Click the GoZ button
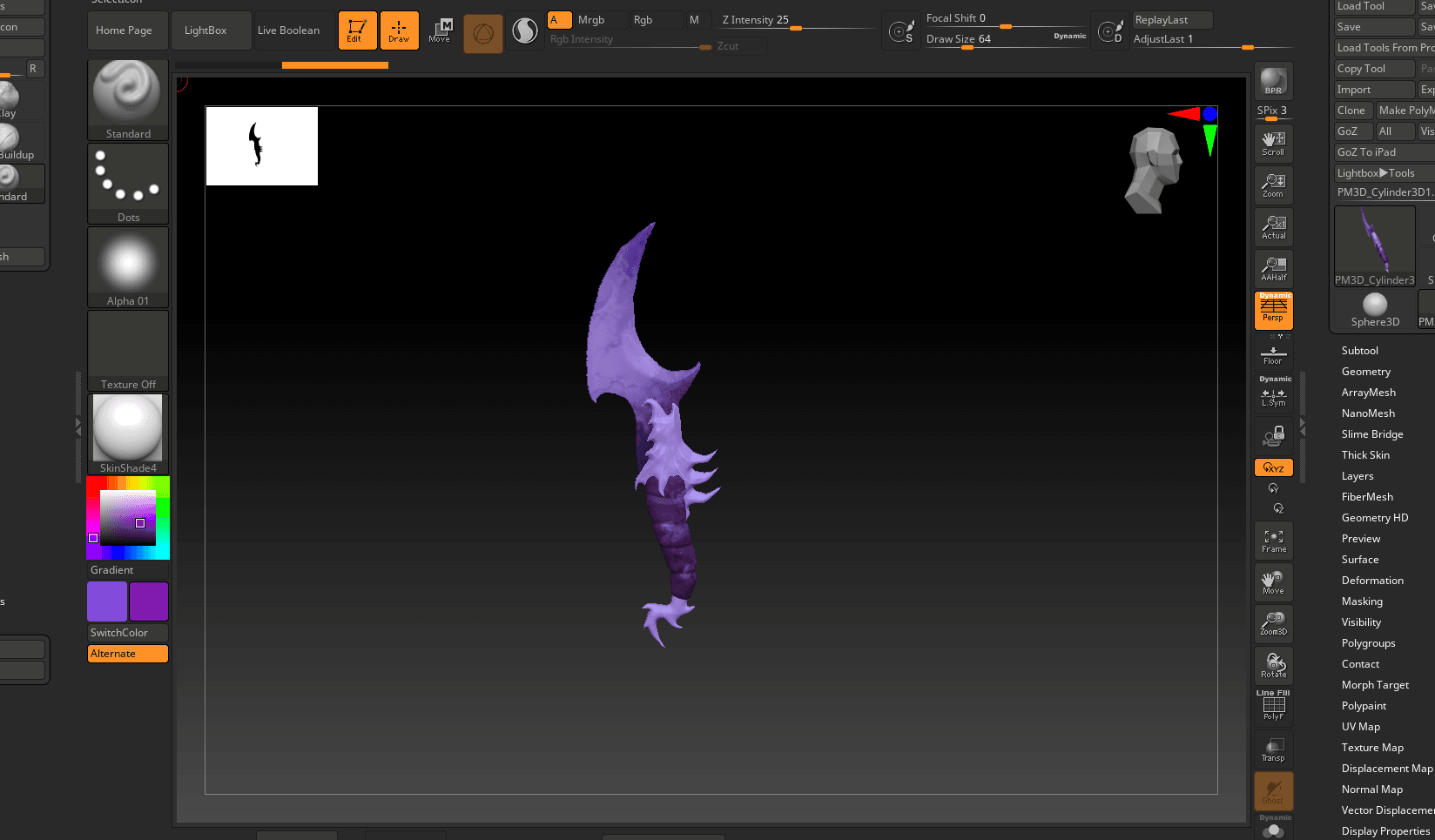 (x=1353, y=131)
